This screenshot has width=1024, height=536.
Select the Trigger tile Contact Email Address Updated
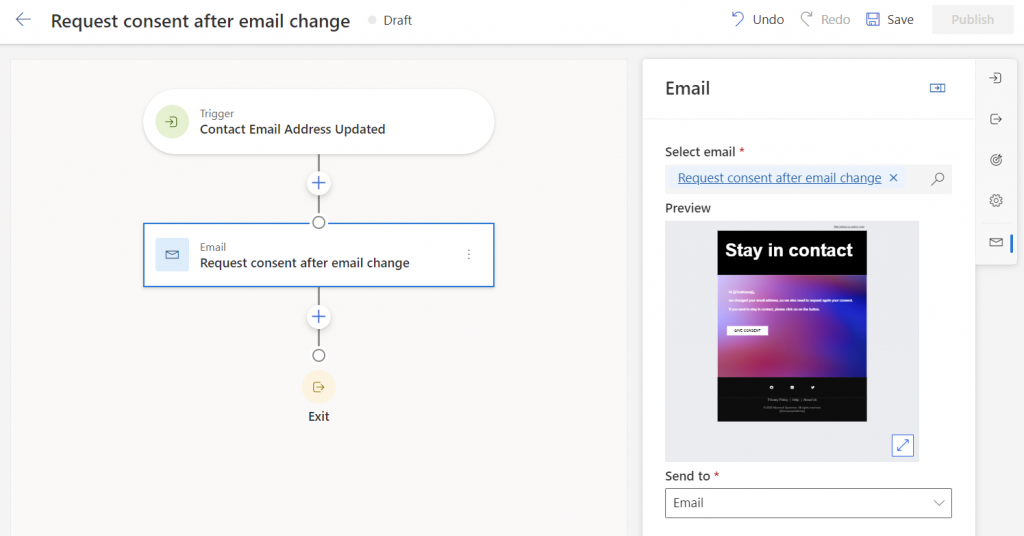click(319, 121)
